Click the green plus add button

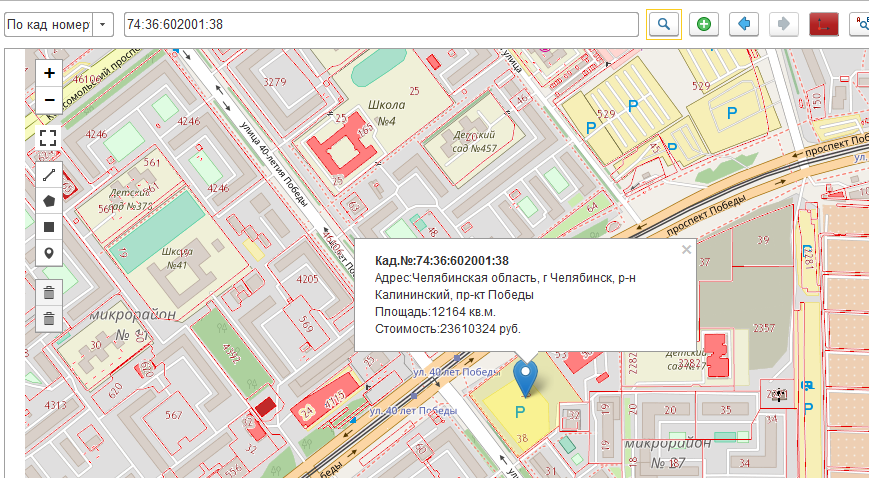coord(704,24)
